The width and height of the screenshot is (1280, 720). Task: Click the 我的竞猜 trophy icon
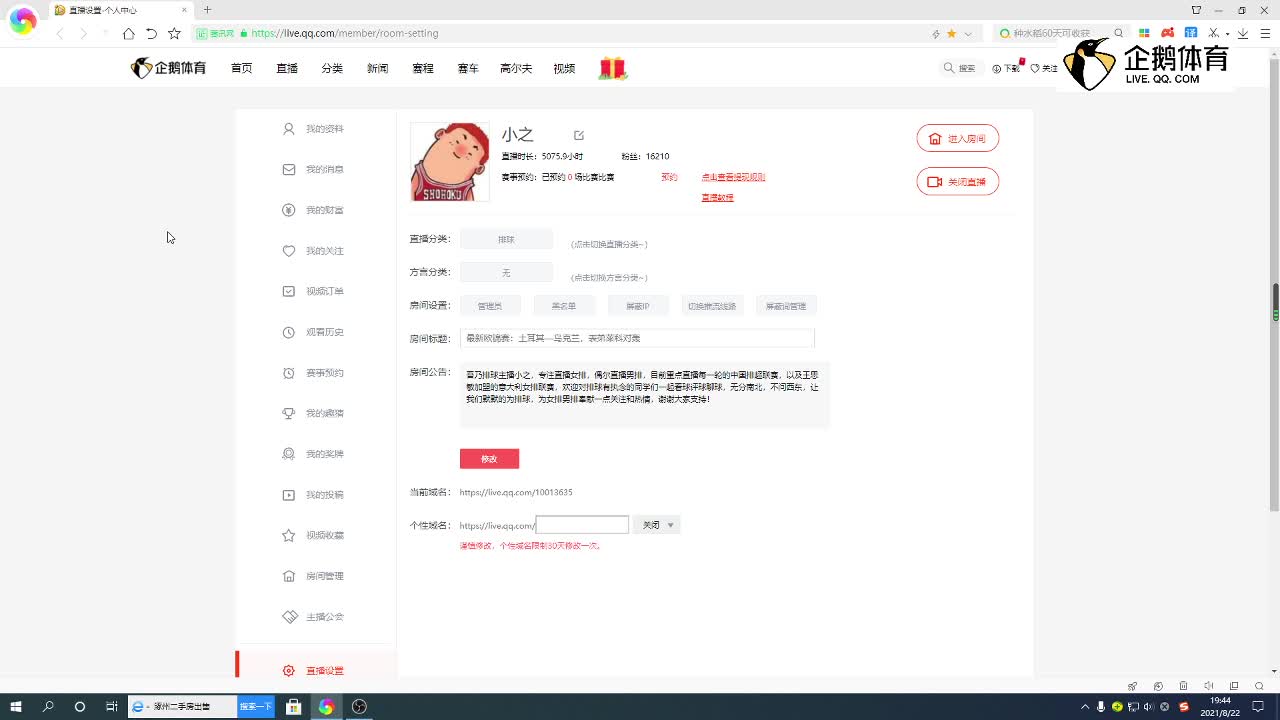coord(289,413)
